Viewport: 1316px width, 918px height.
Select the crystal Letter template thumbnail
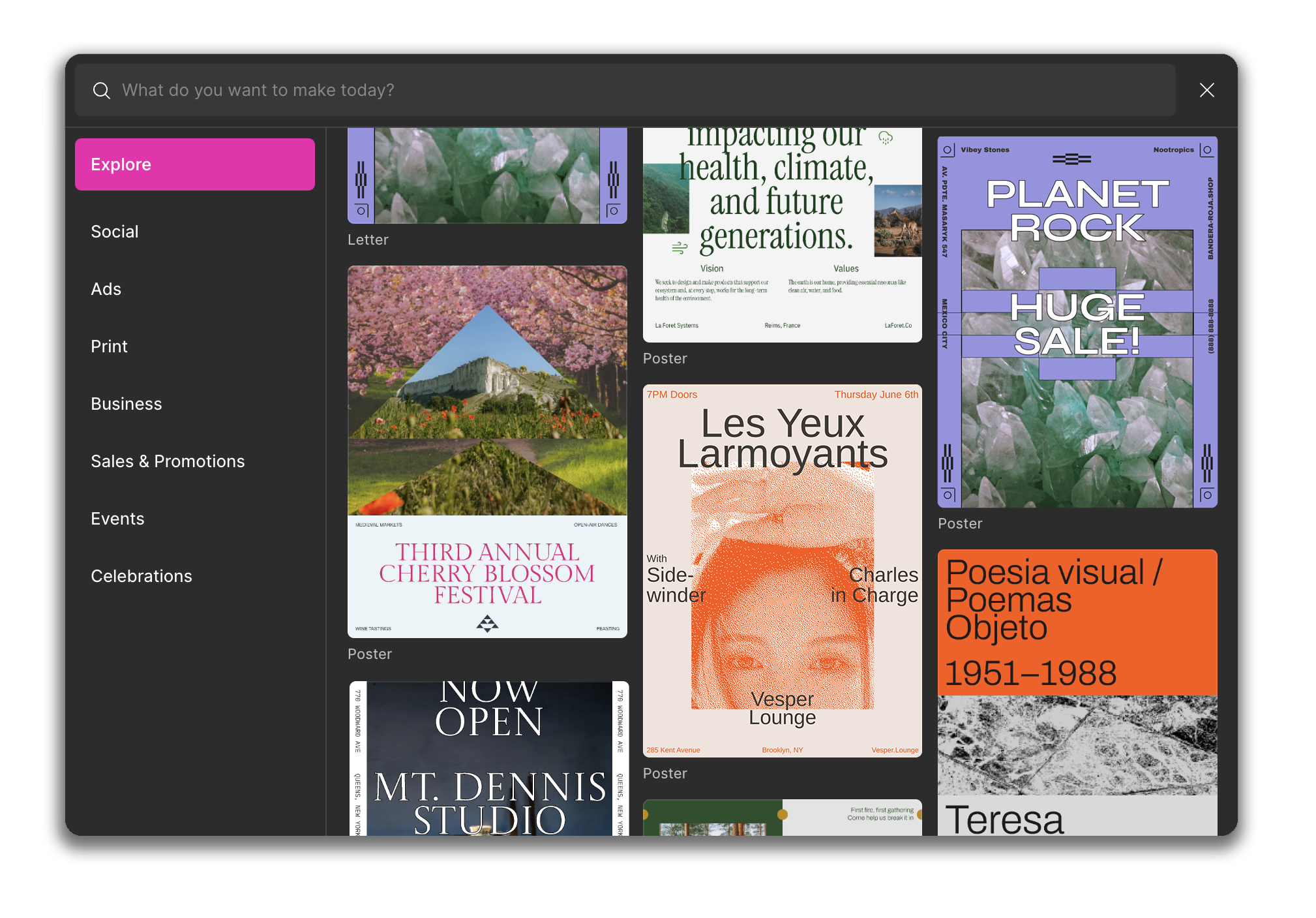(487, 175)
